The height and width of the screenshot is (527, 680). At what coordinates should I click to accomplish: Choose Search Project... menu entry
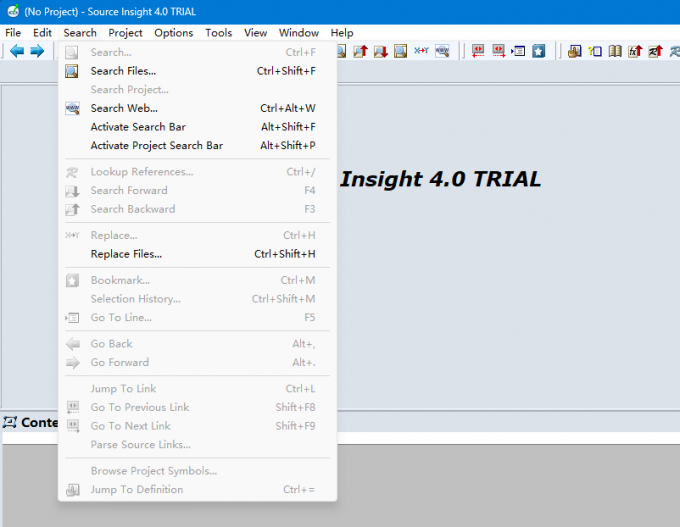(197, 90)
